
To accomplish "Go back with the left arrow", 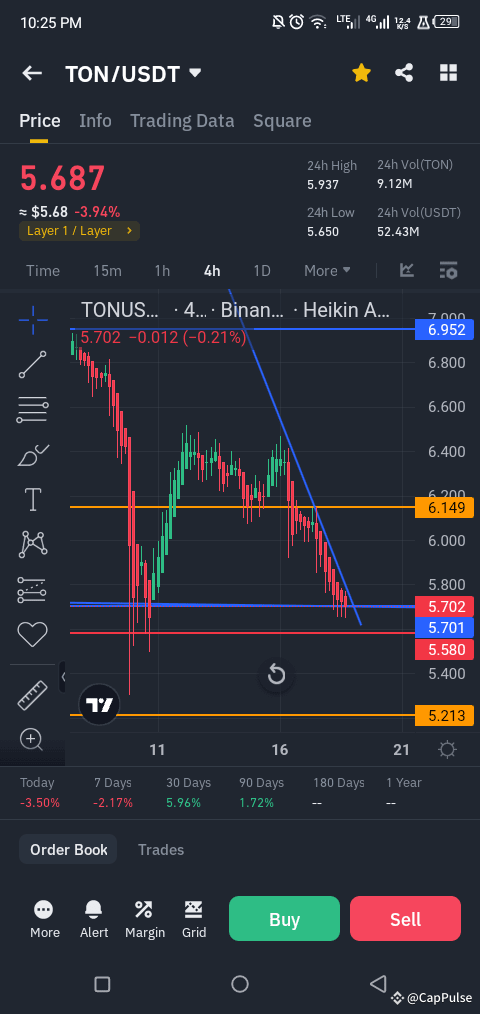I will point(32,73).
